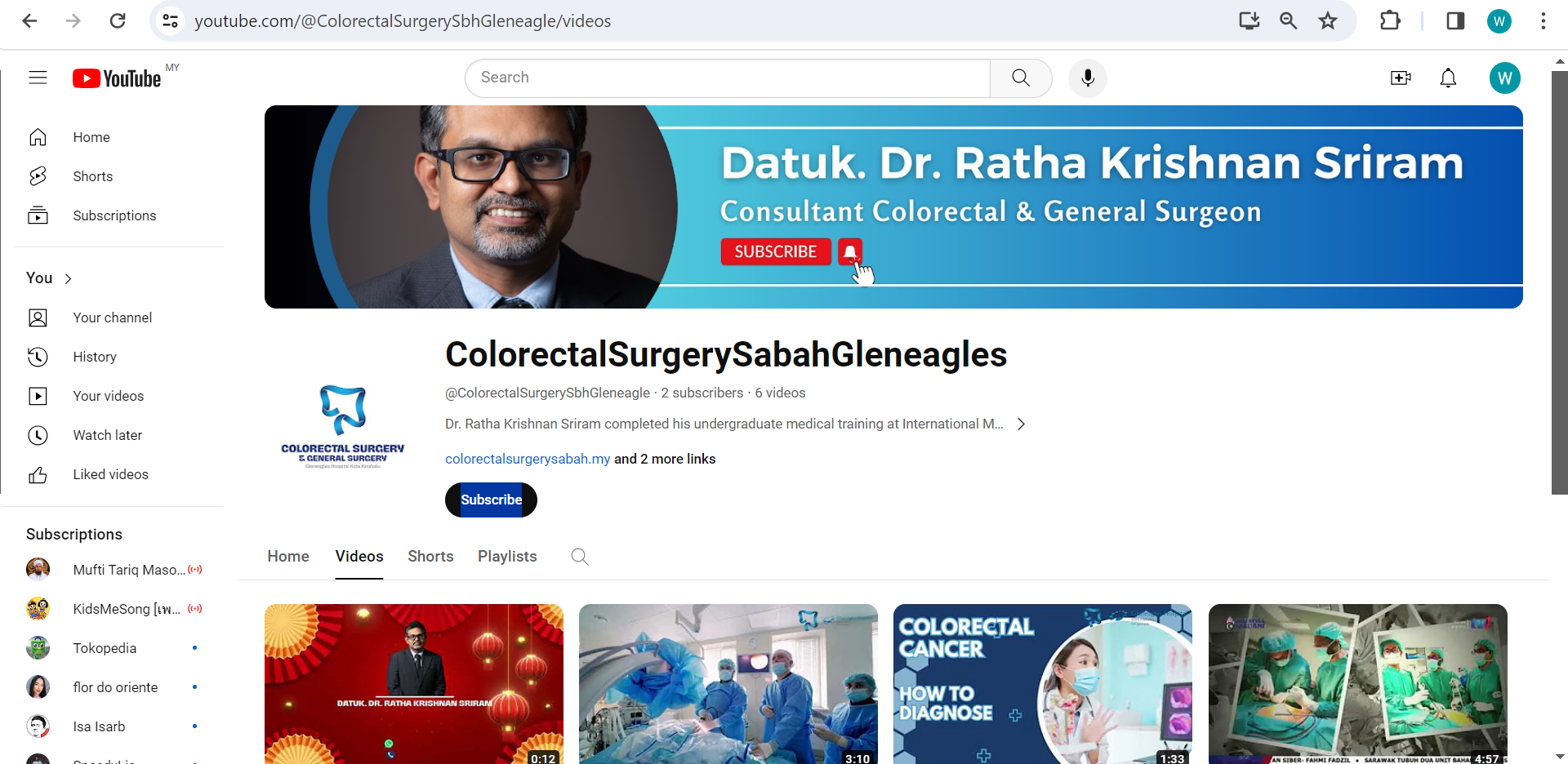Click the browser address bar URL
Viewport: 1568px width, 764px height.
[x=403, y=20]
